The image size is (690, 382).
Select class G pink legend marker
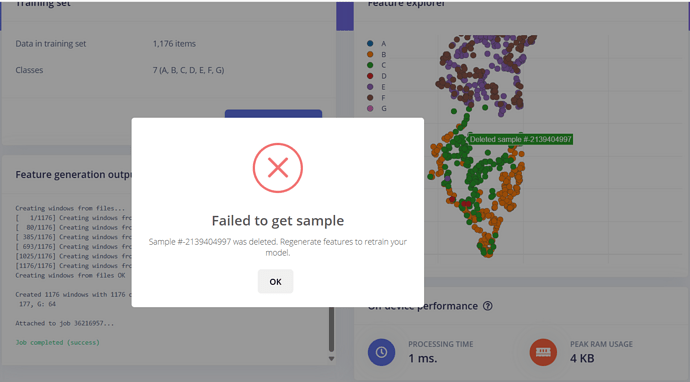pyautogui.click(x=370, y=108)
